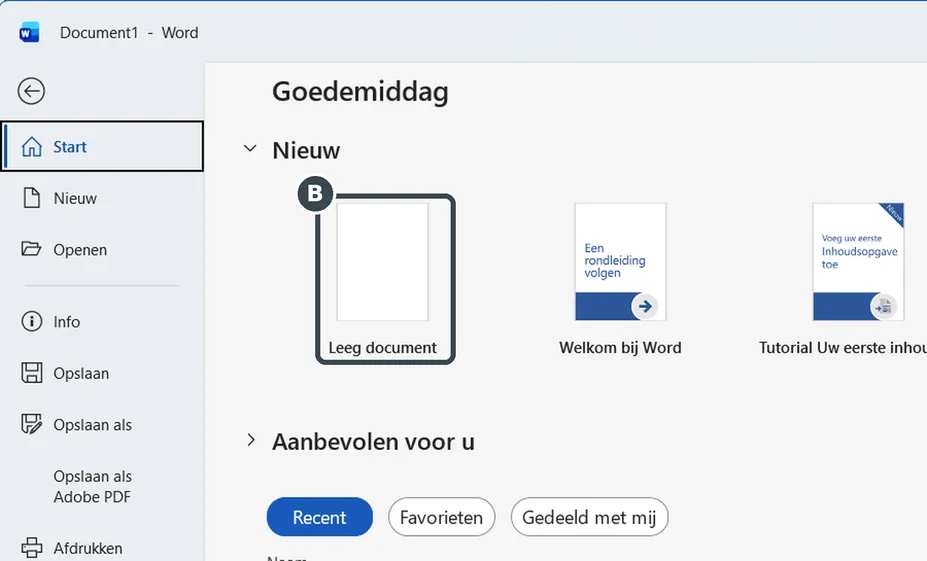Click the Opslaan floppy disk icon
Image resolution: width=927 pixels, height=561 pixels.
tap(31, 373)
